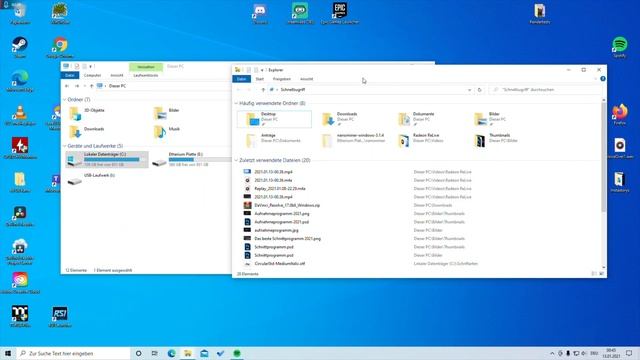
Task: Go up one level in Dieser PC window
Action: pos(91,86)
